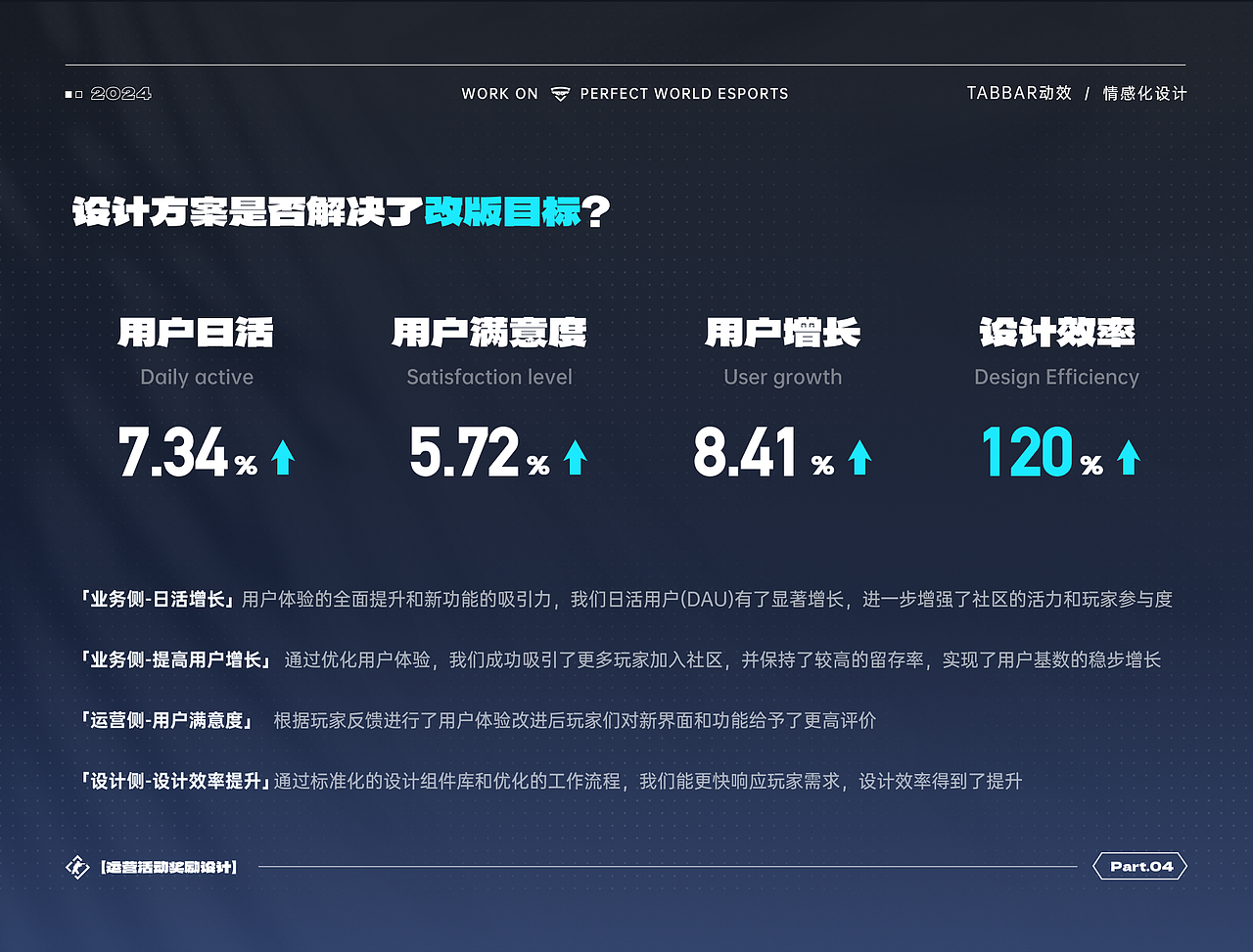Click the WORK ON text in the header
1253x952 pixels.
(x=499, y=93)
